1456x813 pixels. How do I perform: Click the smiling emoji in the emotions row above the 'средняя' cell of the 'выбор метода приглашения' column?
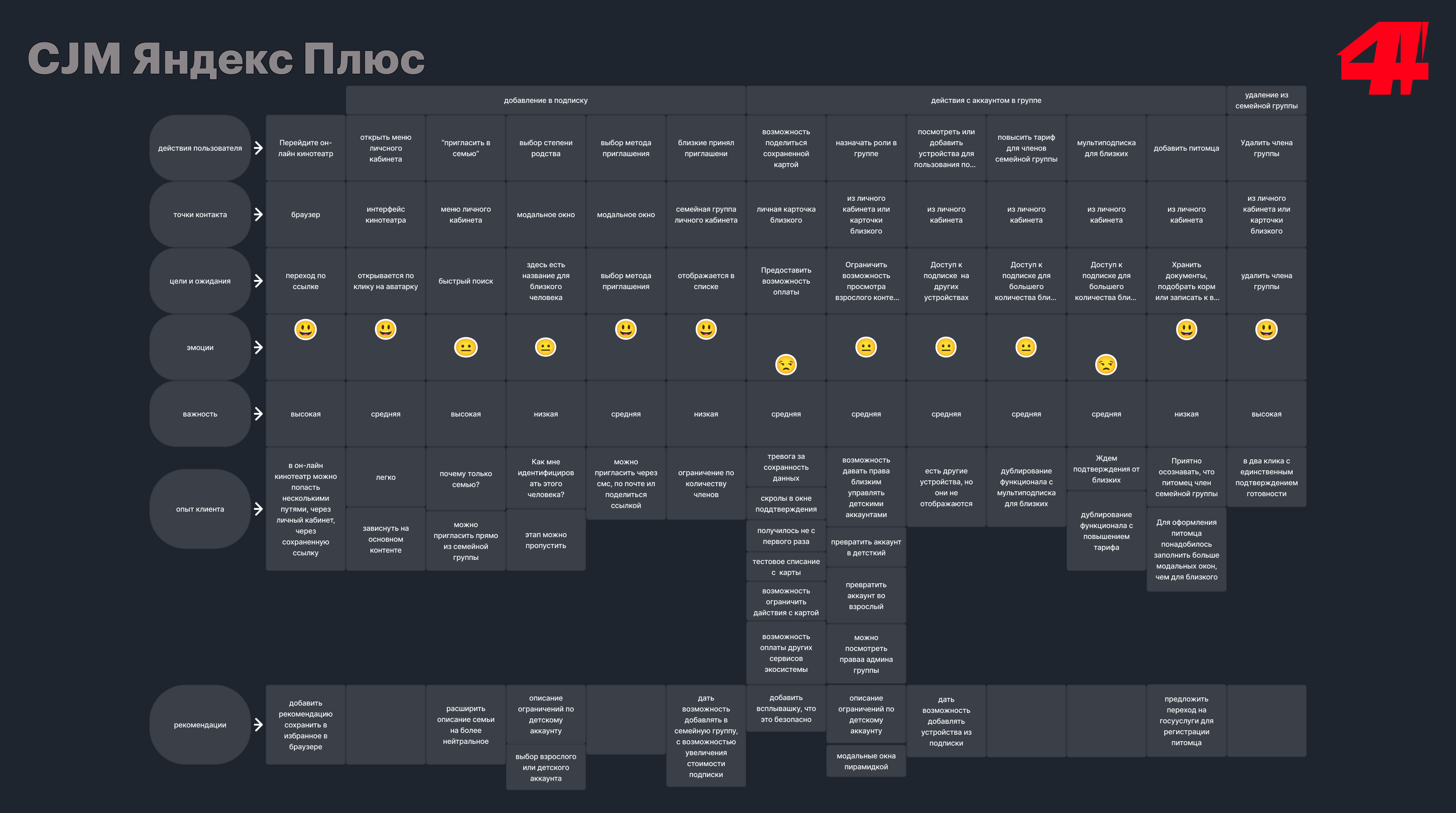tap(626, 329)
